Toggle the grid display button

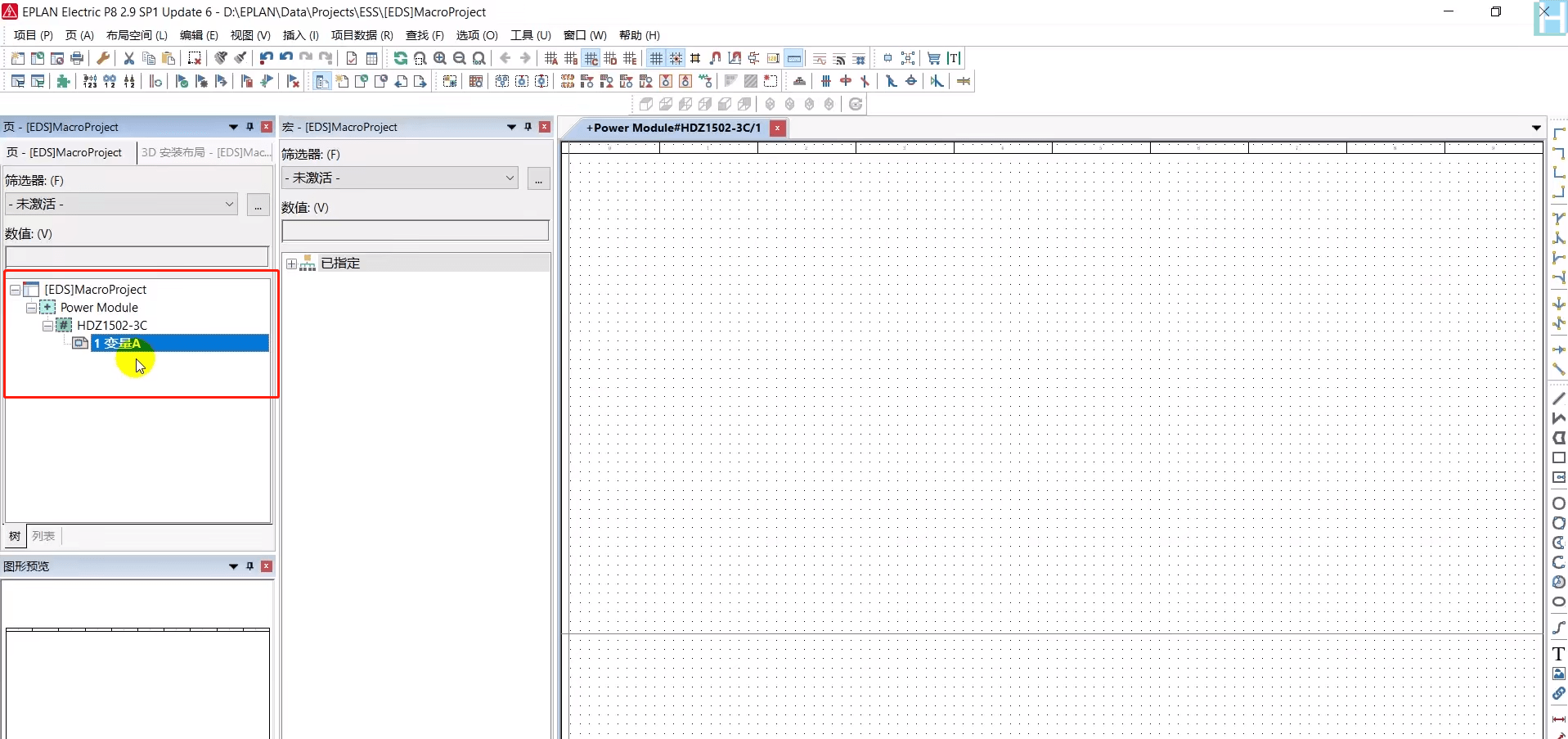[x=656, y=58]
